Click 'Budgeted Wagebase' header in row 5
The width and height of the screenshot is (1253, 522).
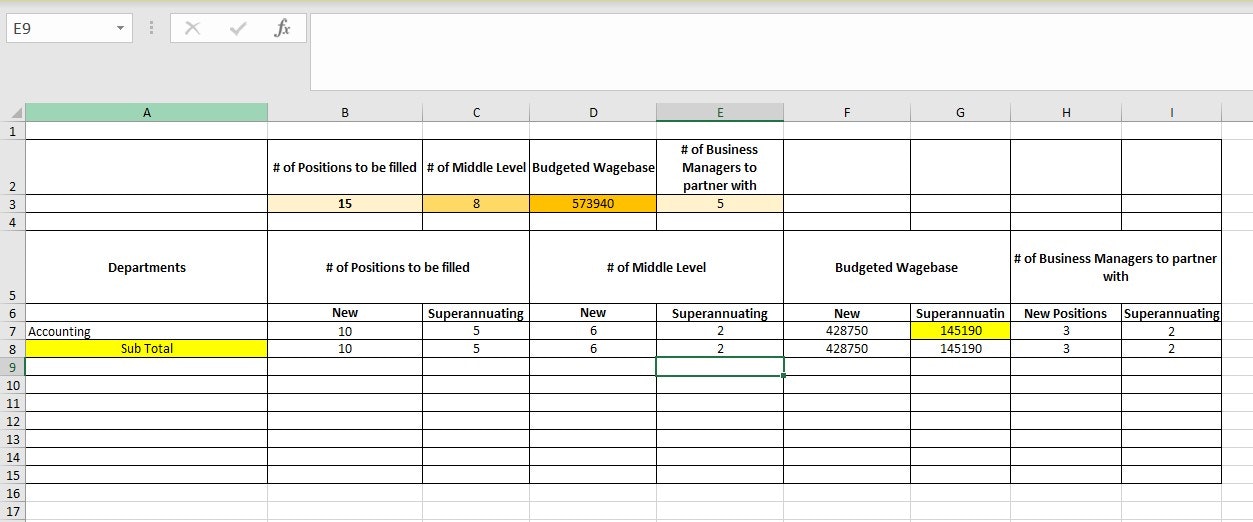897,267
